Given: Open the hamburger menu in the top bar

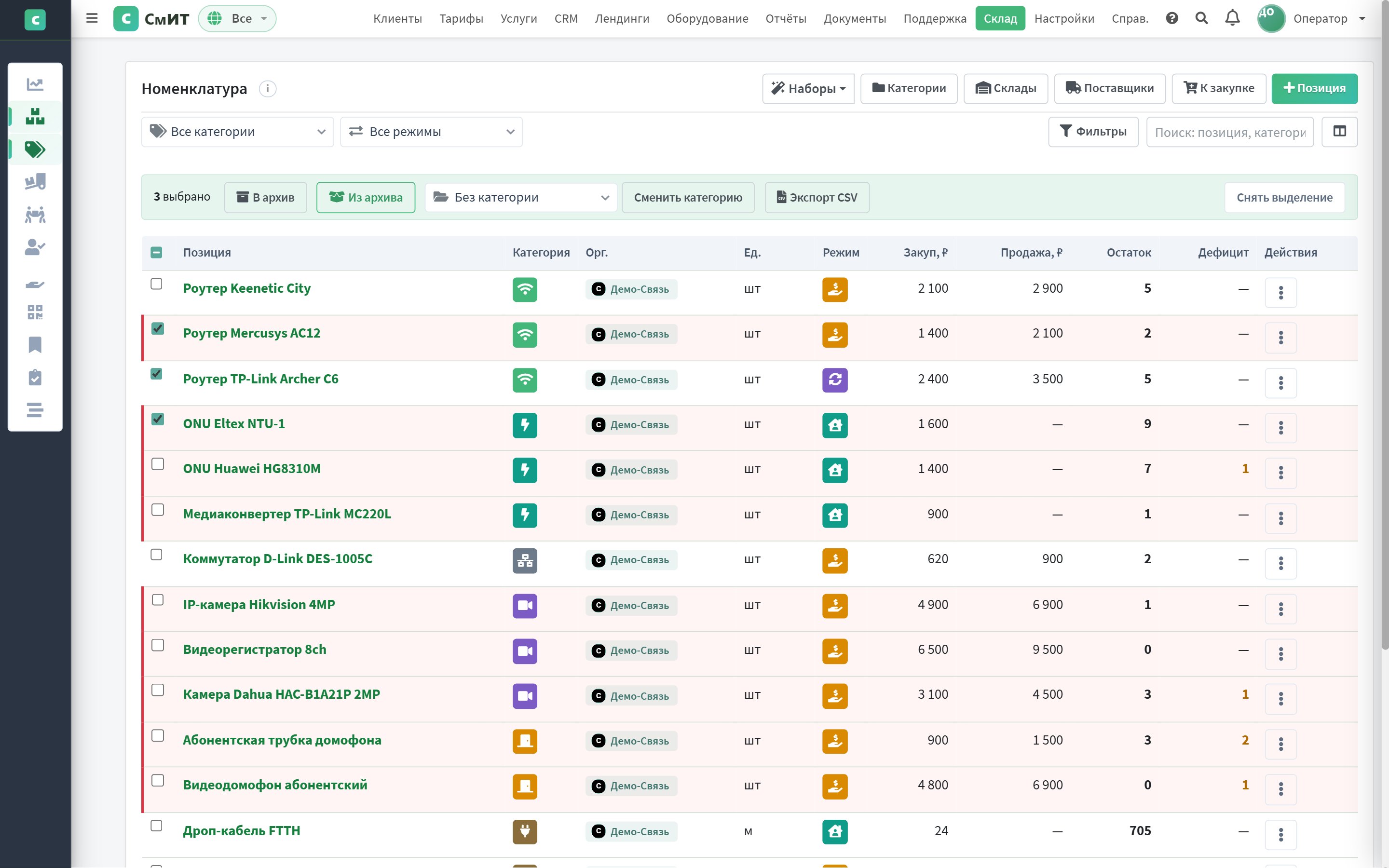Looking at the screenshot, I should pos(92,18).
